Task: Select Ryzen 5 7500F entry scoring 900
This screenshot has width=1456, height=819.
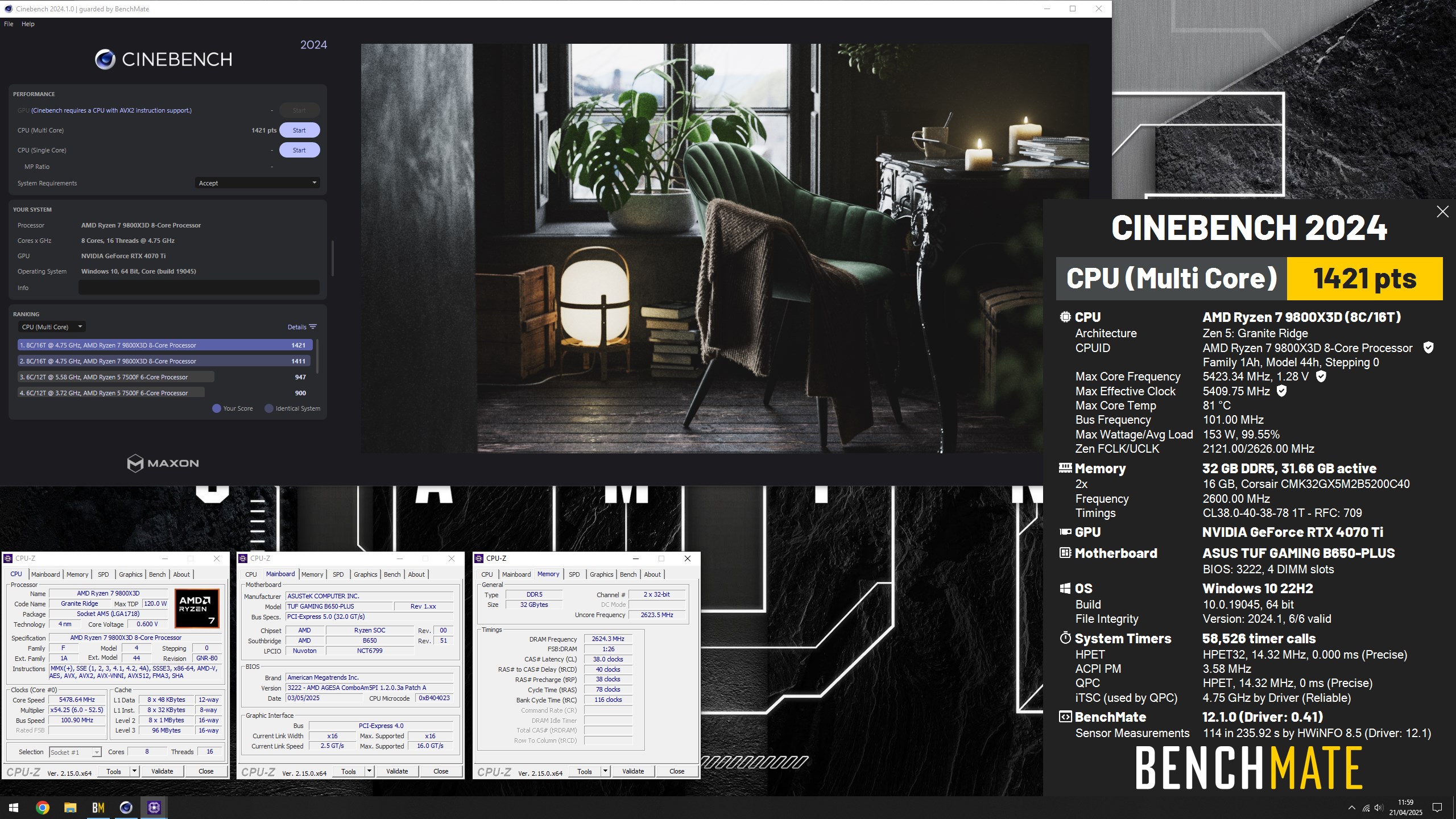Action: tap(165, 393)
